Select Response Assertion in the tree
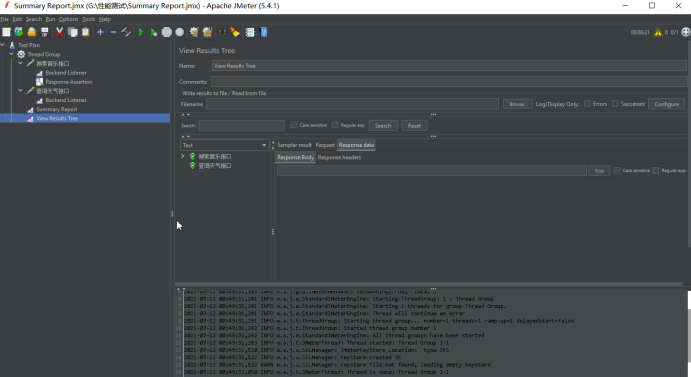 pos(69,82)
